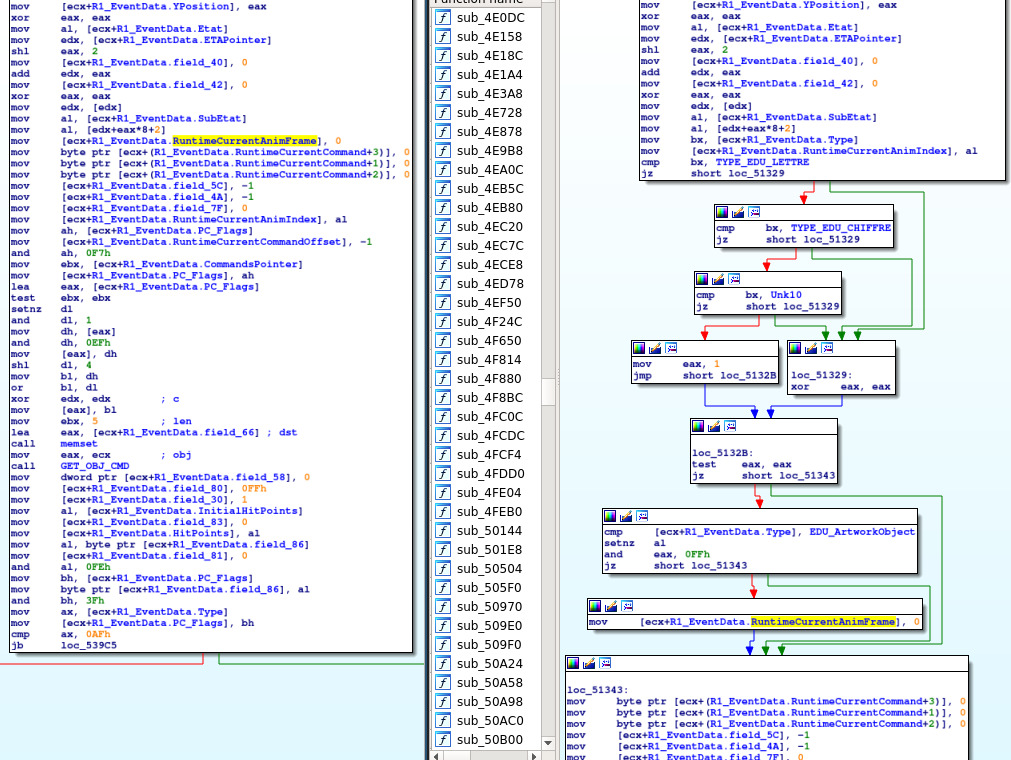
Task: Click the color icon on the EDU_ArtworkObject node
Action: [610, 516]
